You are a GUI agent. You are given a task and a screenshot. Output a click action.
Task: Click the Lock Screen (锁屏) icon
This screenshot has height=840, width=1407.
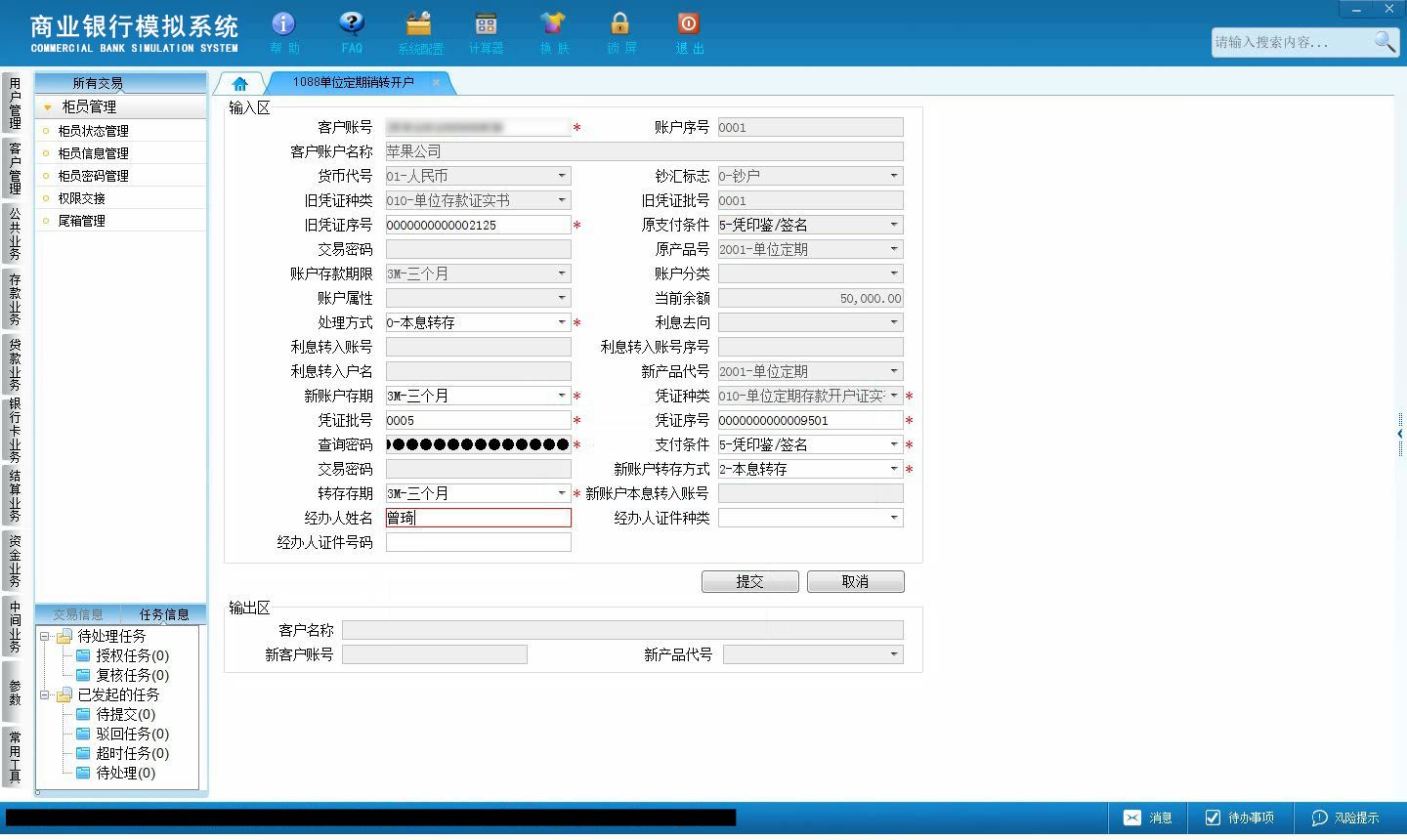(x=620, y=31)
